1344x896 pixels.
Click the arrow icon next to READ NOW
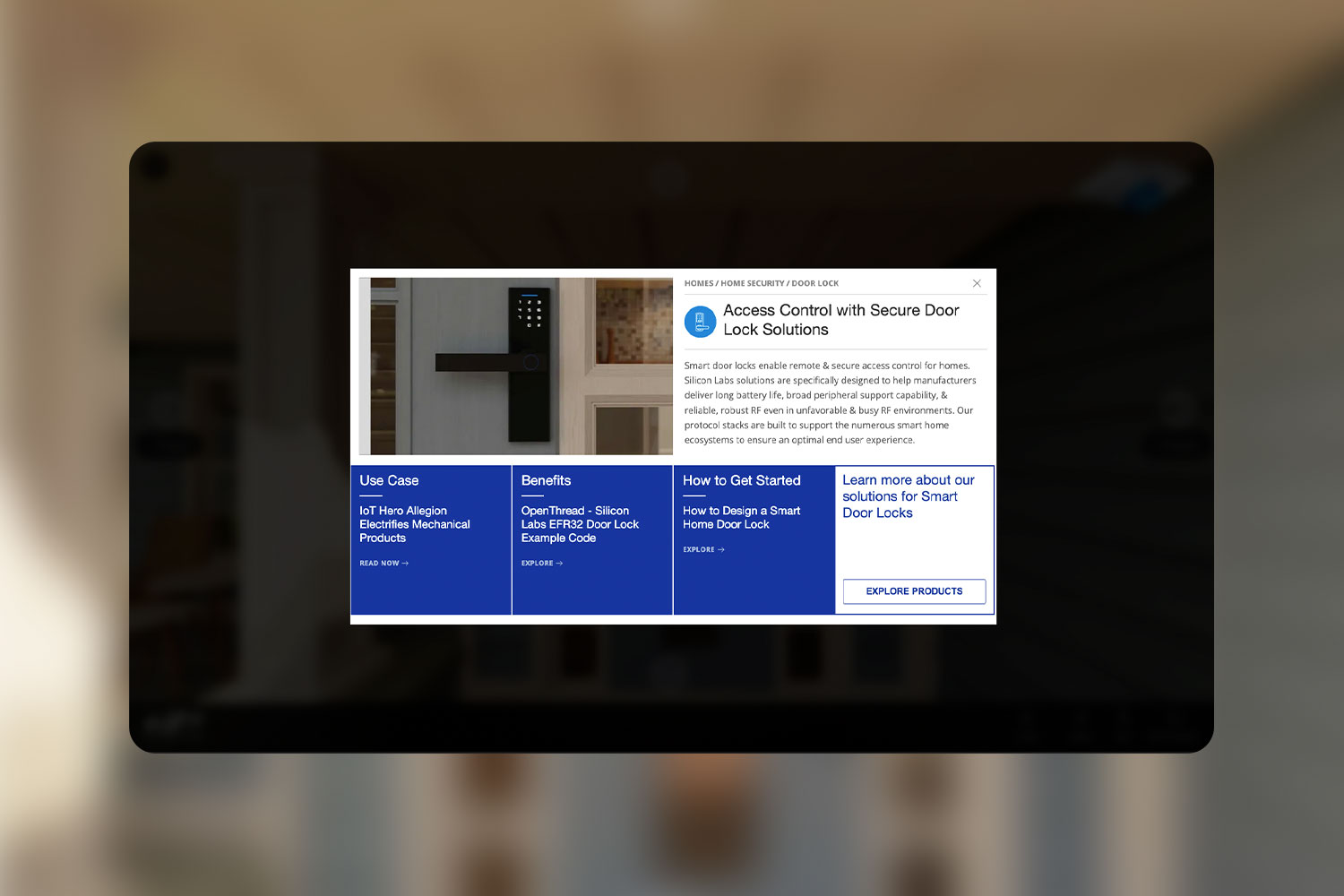click(406, 563)
